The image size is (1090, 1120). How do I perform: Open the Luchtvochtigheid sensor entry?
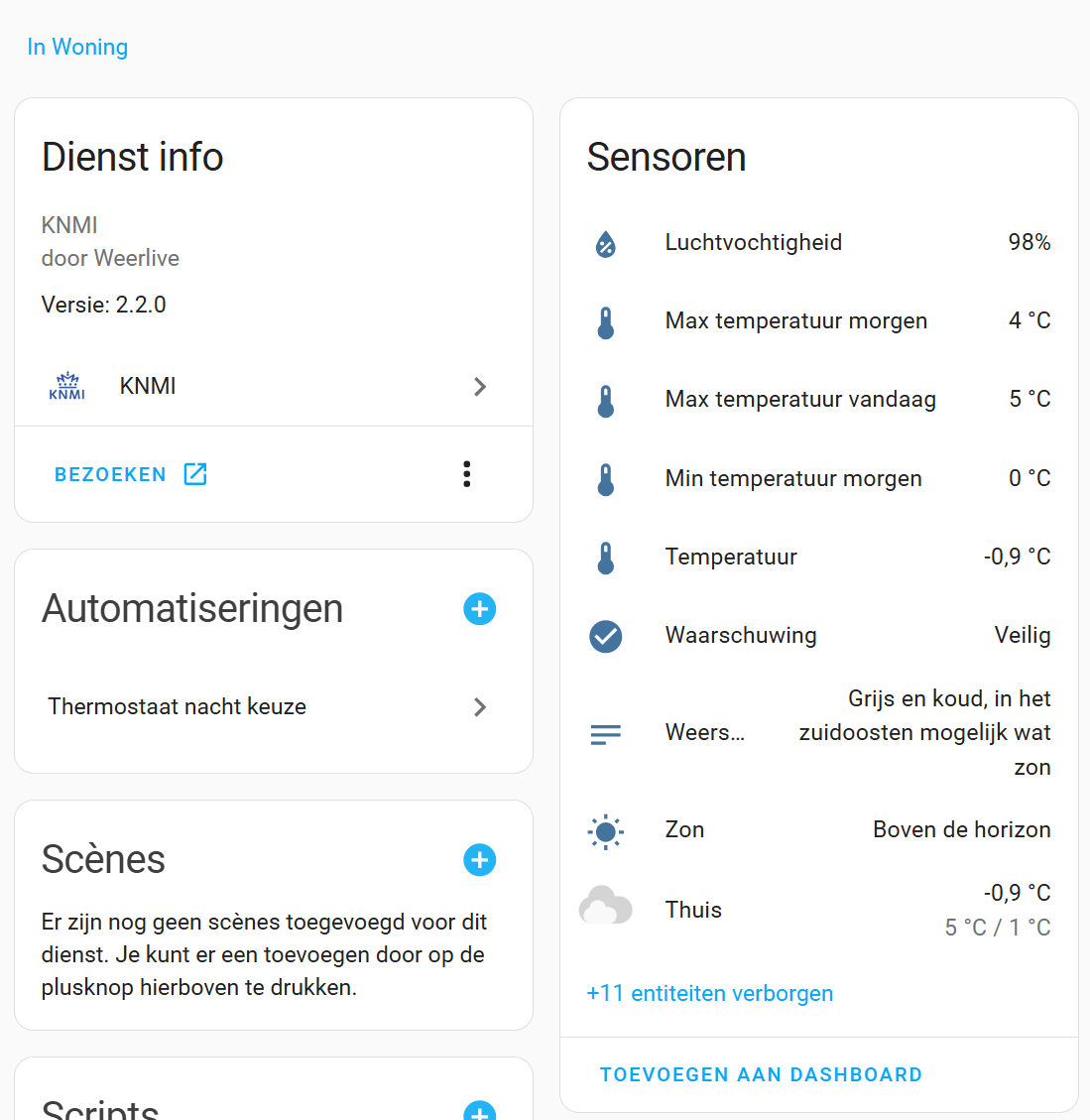[819, 242]
